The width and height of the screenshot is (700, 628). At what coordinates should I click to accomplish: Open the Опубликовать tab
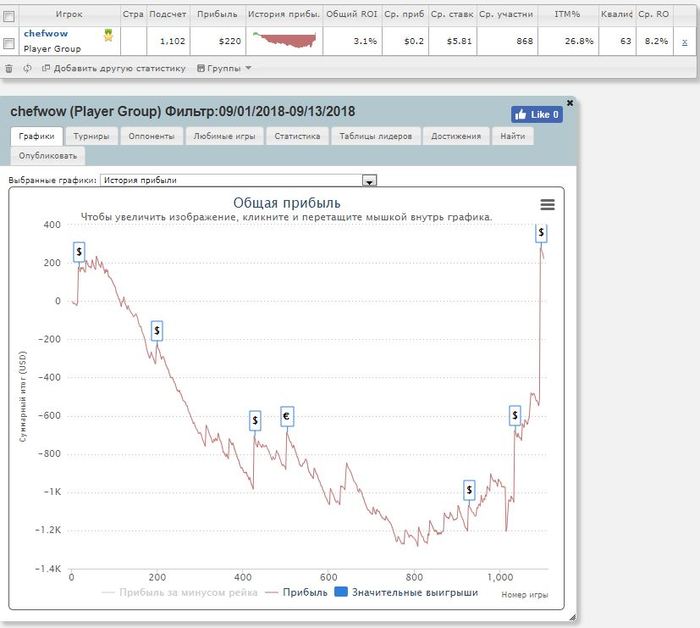point(48,156)
